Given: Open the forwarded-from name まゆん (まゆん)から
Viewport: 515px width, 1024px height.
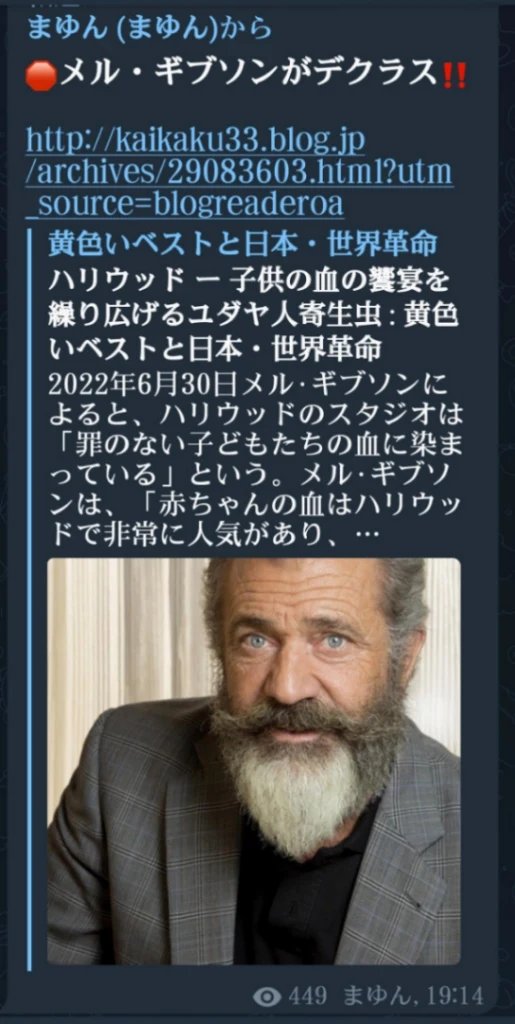Looking at the screenshot, I should tap(149, 30).
